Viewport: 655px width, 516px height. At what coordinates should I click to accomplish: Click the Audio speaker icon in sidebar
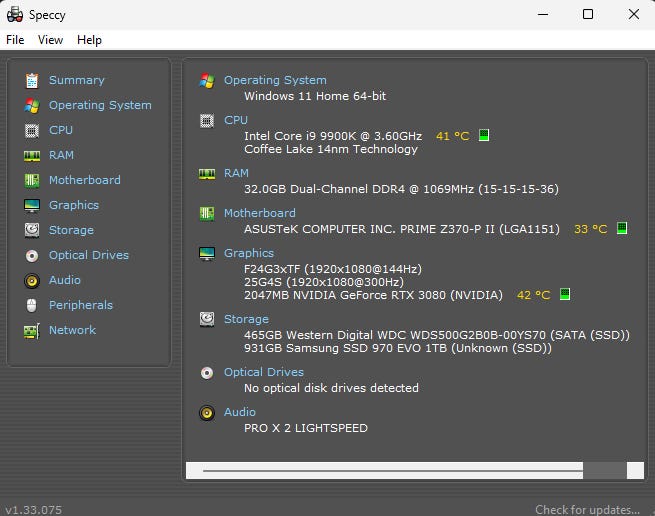pyautogui.click(x=32, y=281)
